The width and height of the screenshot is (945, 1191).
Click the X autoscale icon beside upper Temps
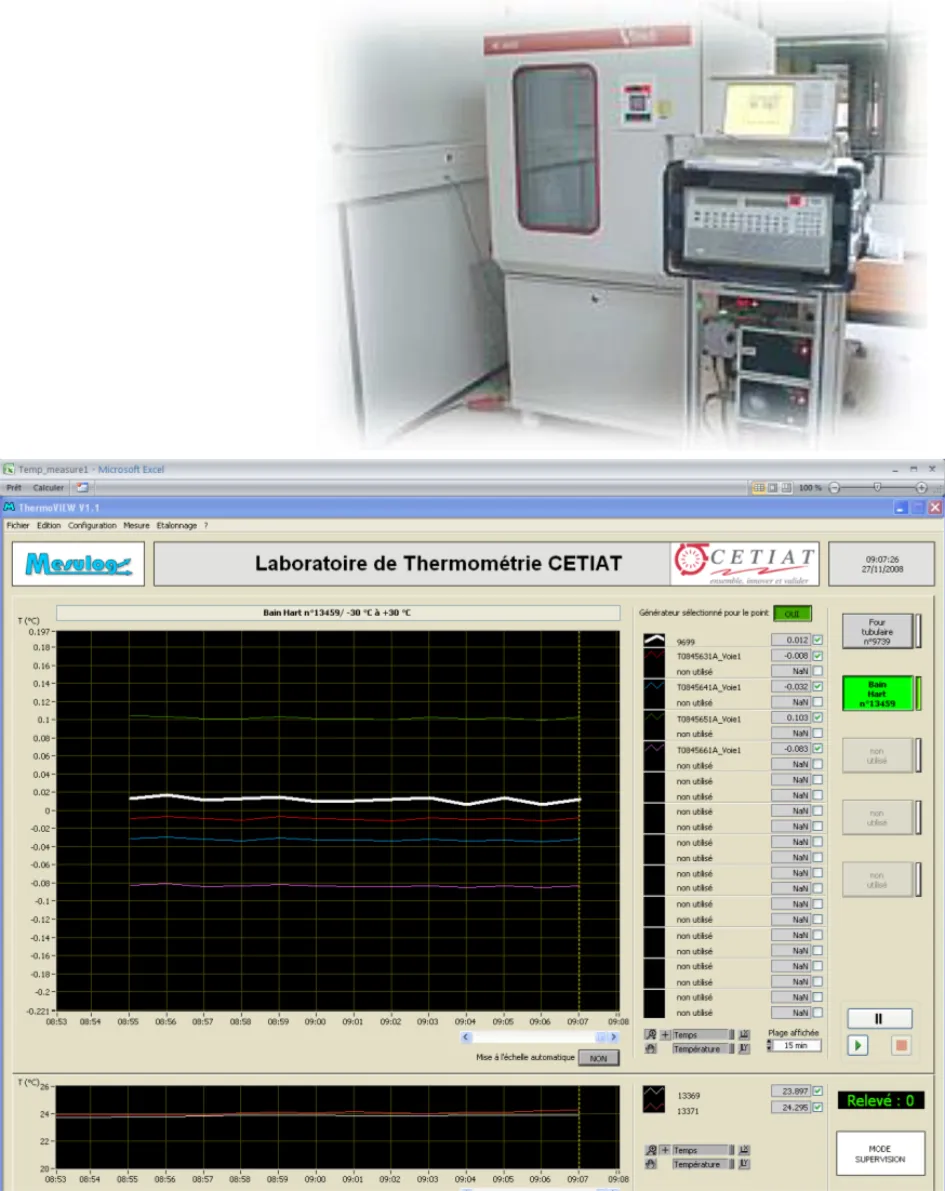click(744, 1035)
